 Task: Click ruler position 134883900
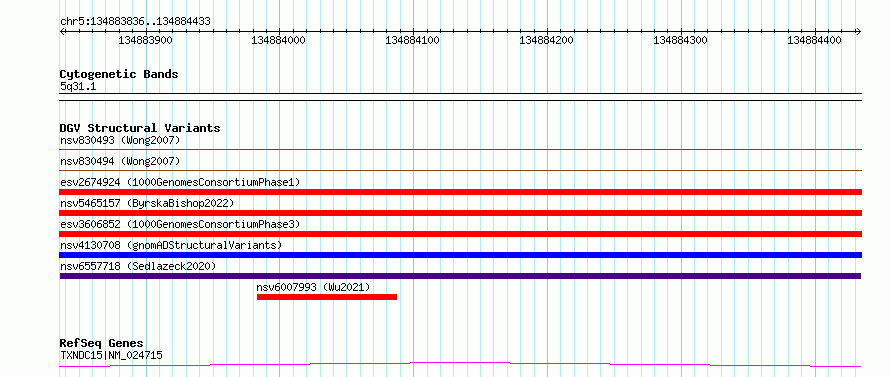click(145, 41)
